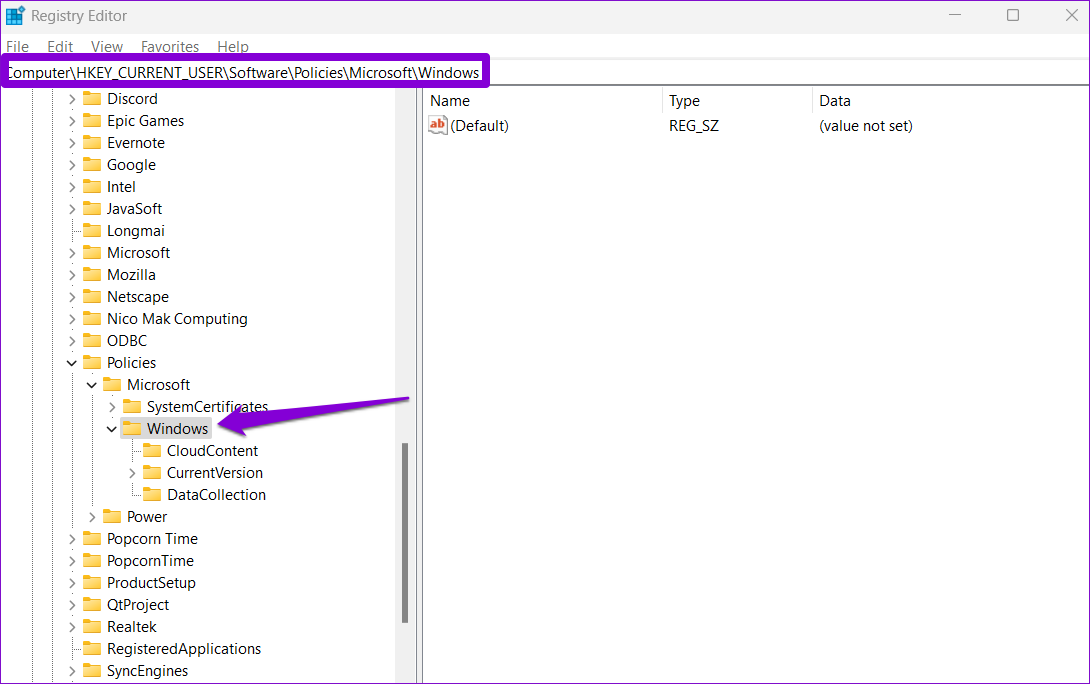
Task: Select the Discord folder icon
Action: point(92,99)
